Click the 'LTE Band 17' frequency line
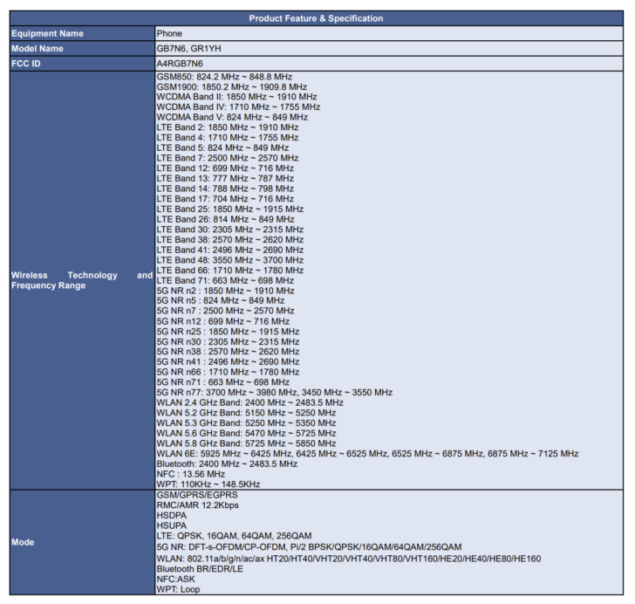Viewport: 635px width, 604px height. tap(225, 198)
